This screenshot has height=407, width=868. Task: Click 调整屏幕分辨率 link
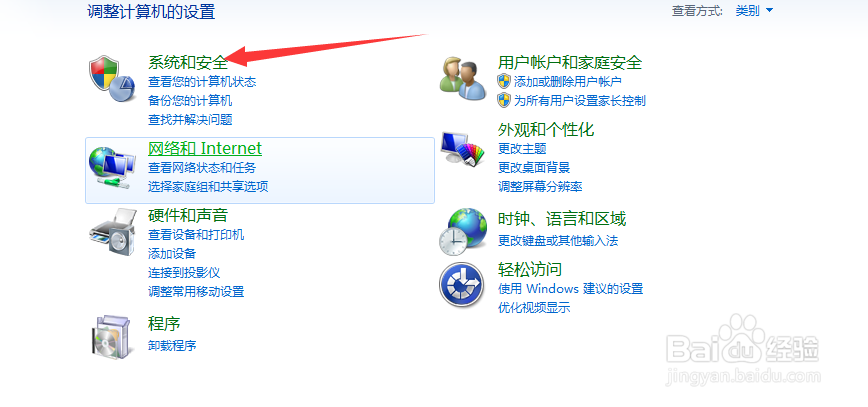click(540, 186)
